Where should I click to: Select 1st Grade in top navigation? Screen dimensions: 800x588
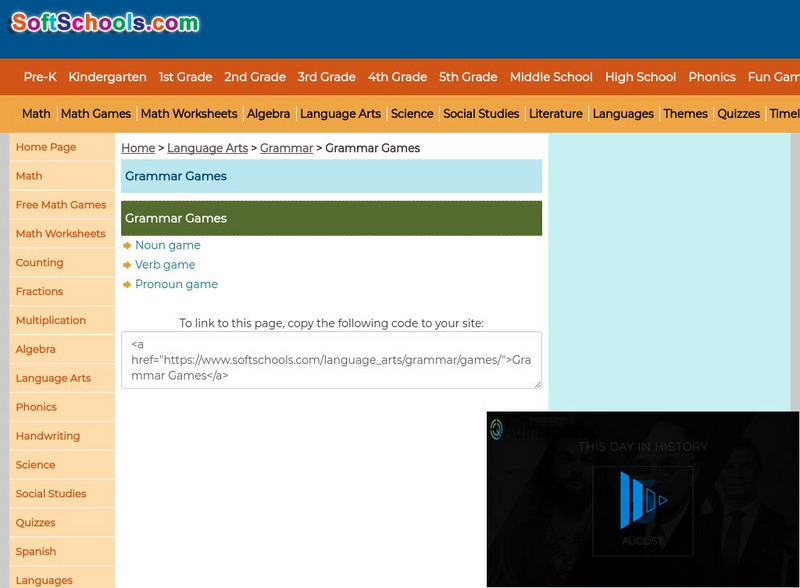(x=185, y=77)
